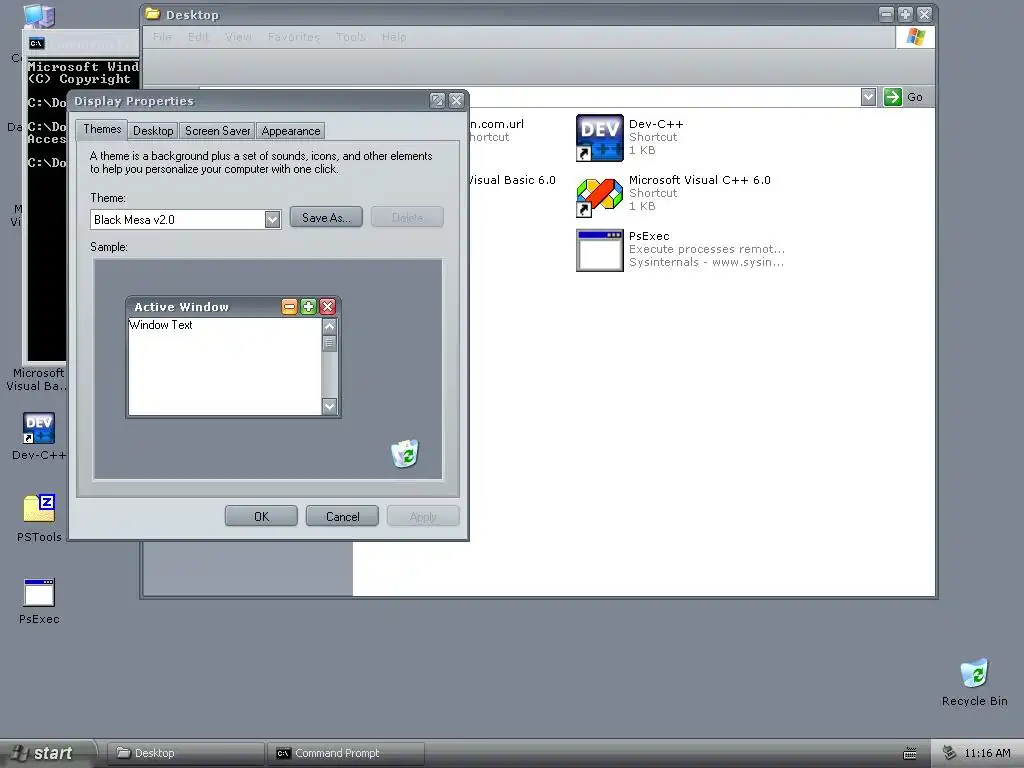Open the Help menu in Desktop window

tap(394, 37)
